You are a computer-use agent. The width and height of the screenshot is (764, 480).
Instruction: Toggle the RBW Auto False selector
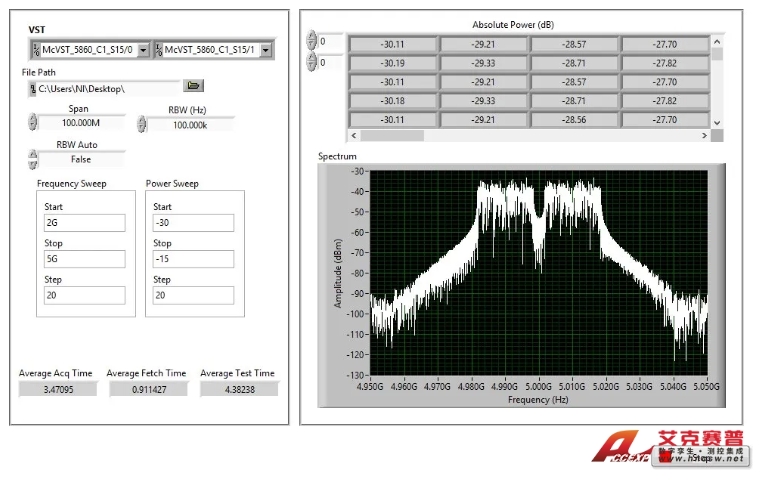[33, 159]
